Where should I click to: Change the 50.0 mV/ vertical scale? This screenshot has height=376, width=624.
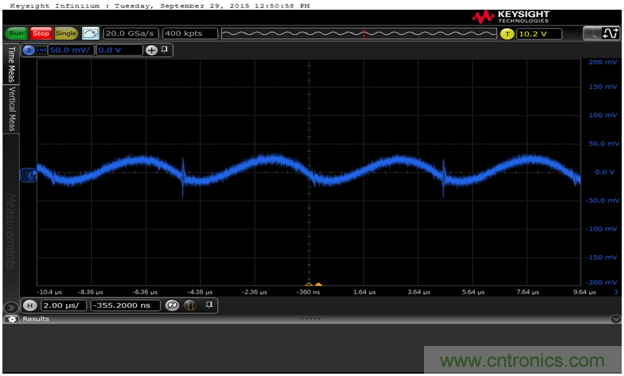coord(71,50)
